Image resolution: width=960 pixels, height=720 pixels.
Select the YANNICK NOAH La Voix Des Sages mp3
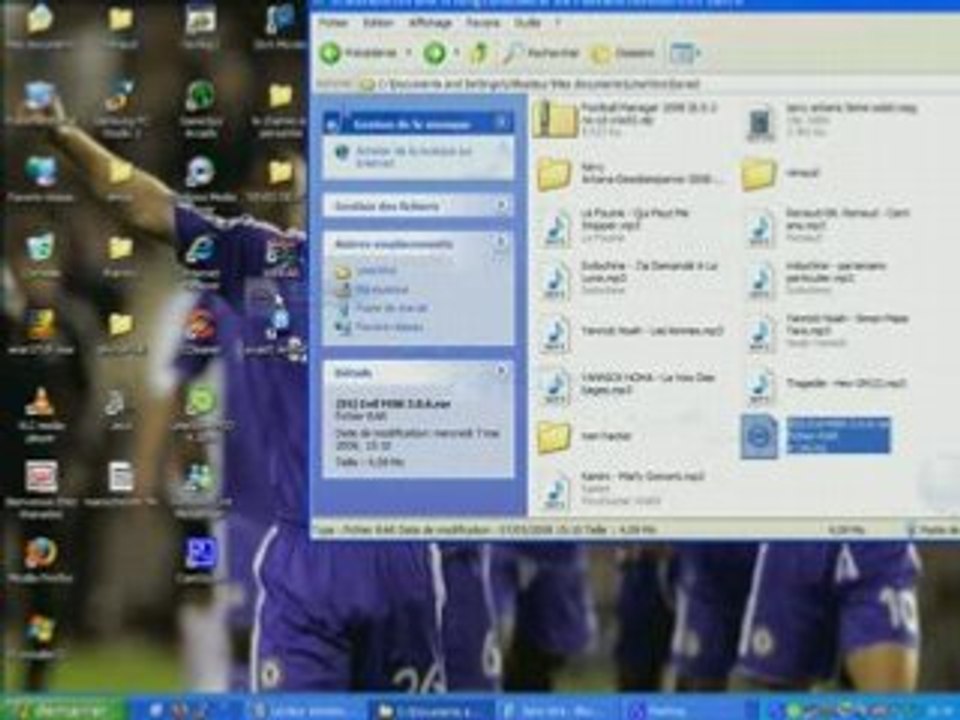(x=628, y=384)
